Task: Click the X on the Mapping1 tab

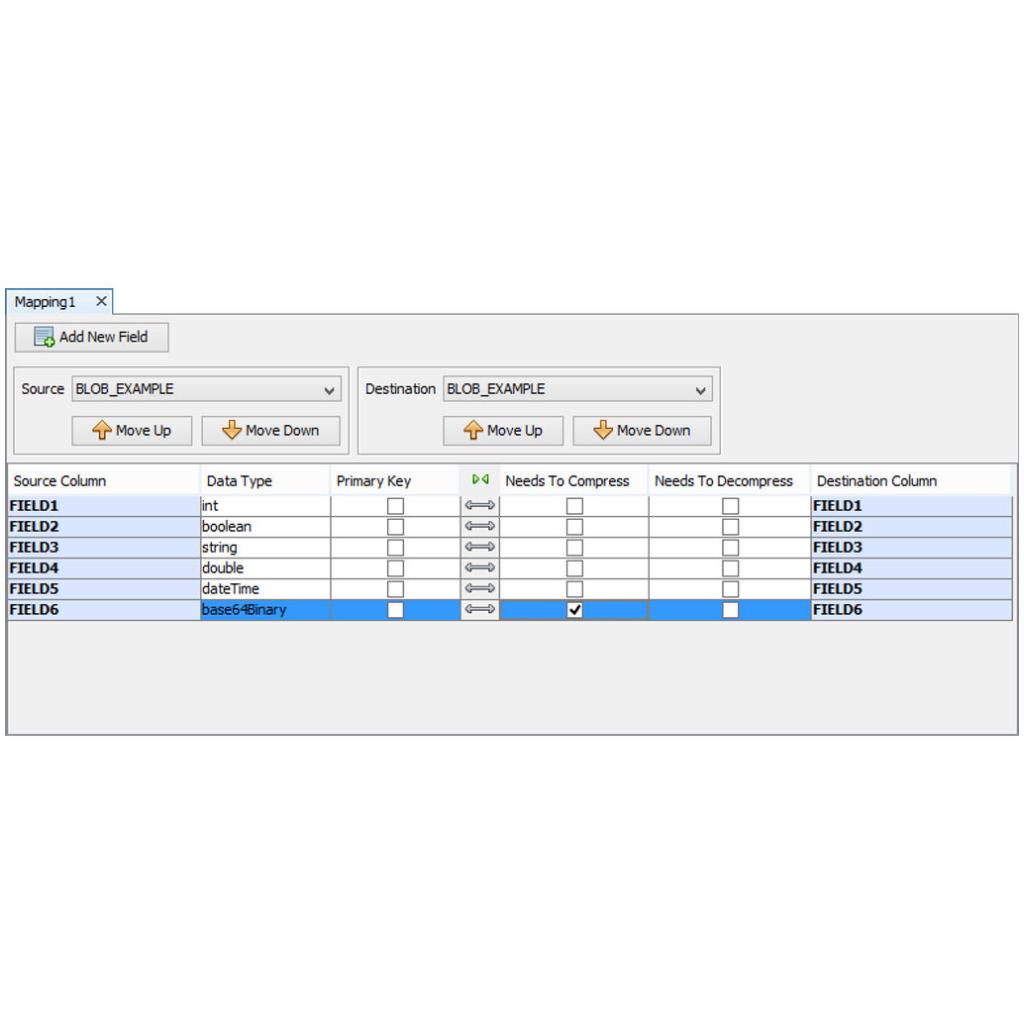Action: (99, 300)
